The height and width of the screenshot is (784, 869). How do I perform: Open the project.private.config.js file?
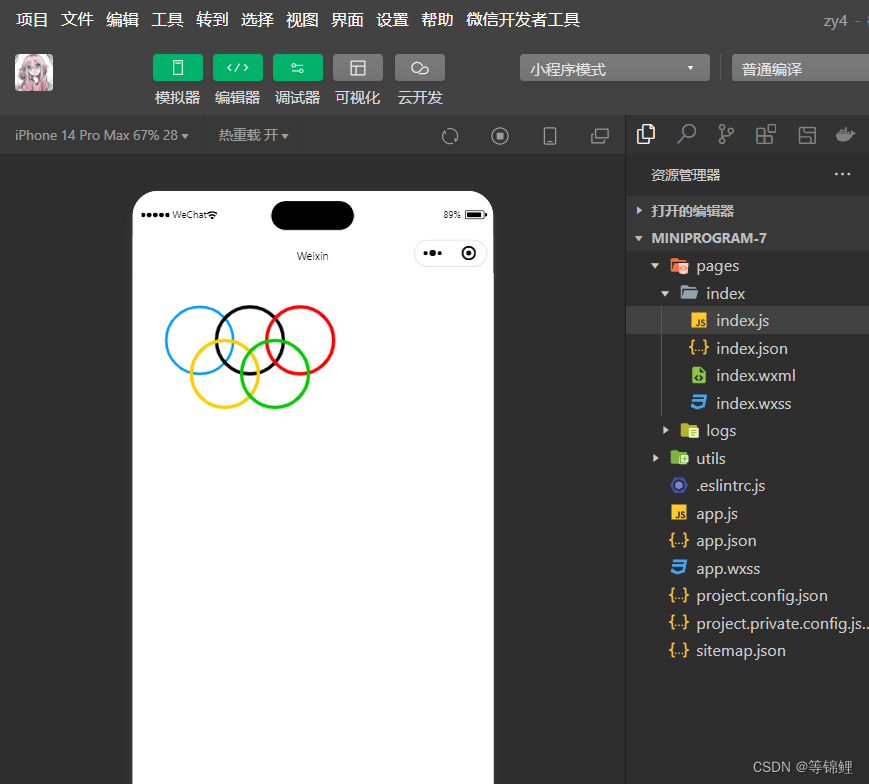pyautogui.click(x=747, y=623)
